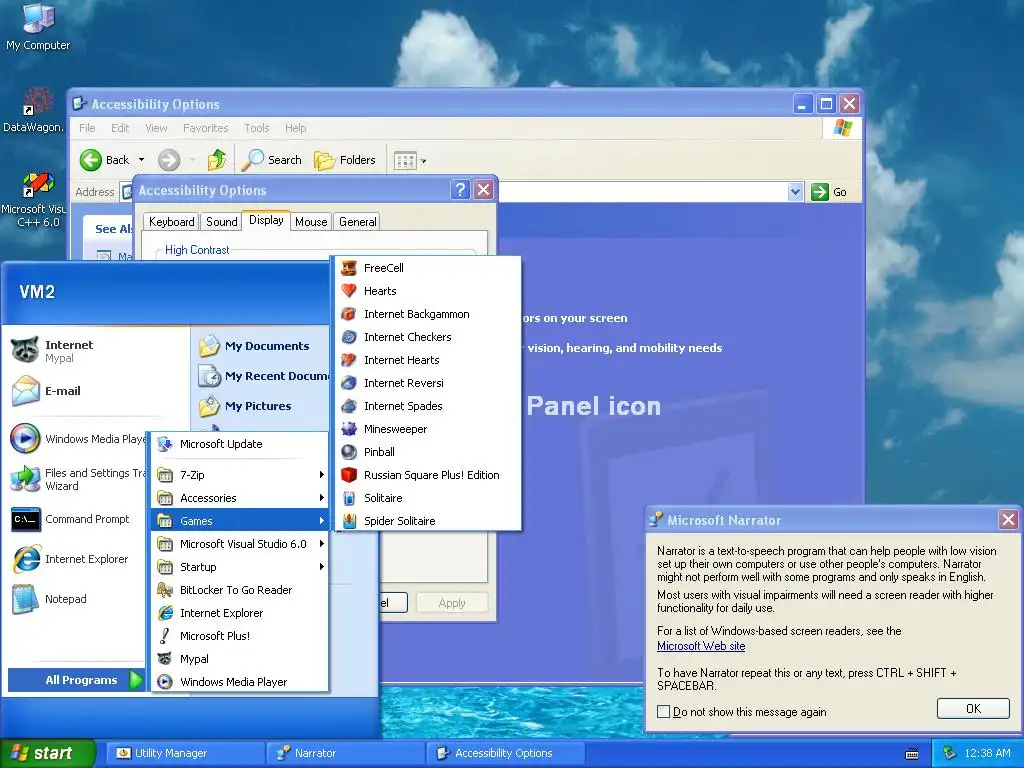Open Microsoft Plus! entry
Screen dimensions: 1024x768
(240, 635)
